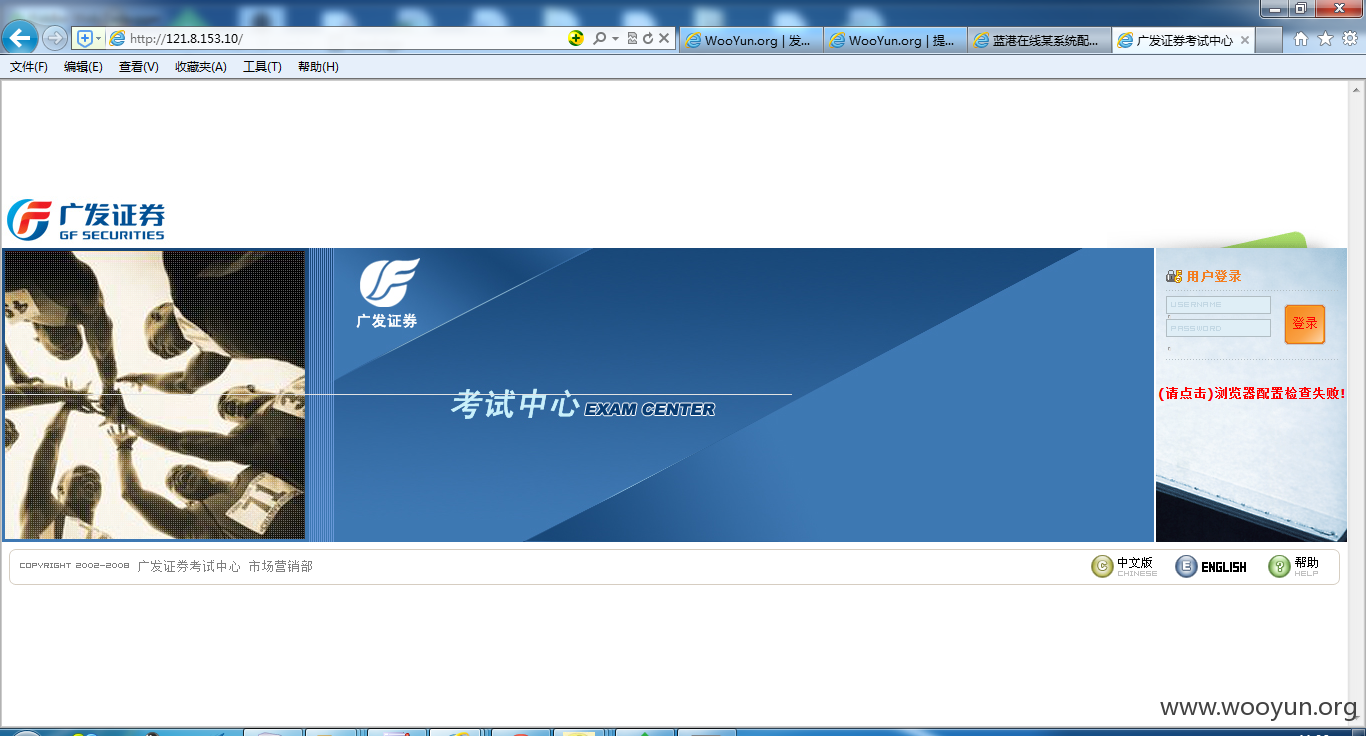This screenshot has height=736, width=1366.
Task: Select the 中文版 language link
Action: click(x=1136, y=566)
